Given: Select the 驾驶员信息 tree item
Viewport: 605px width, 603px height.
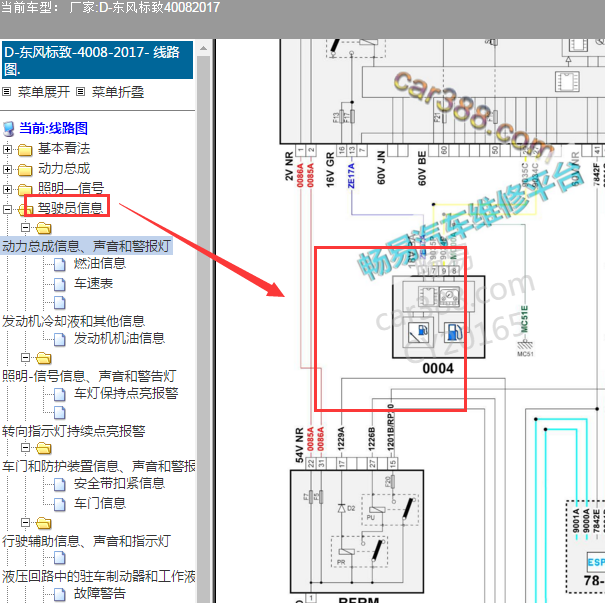Looking at the screenshot, I should [70, 208].
